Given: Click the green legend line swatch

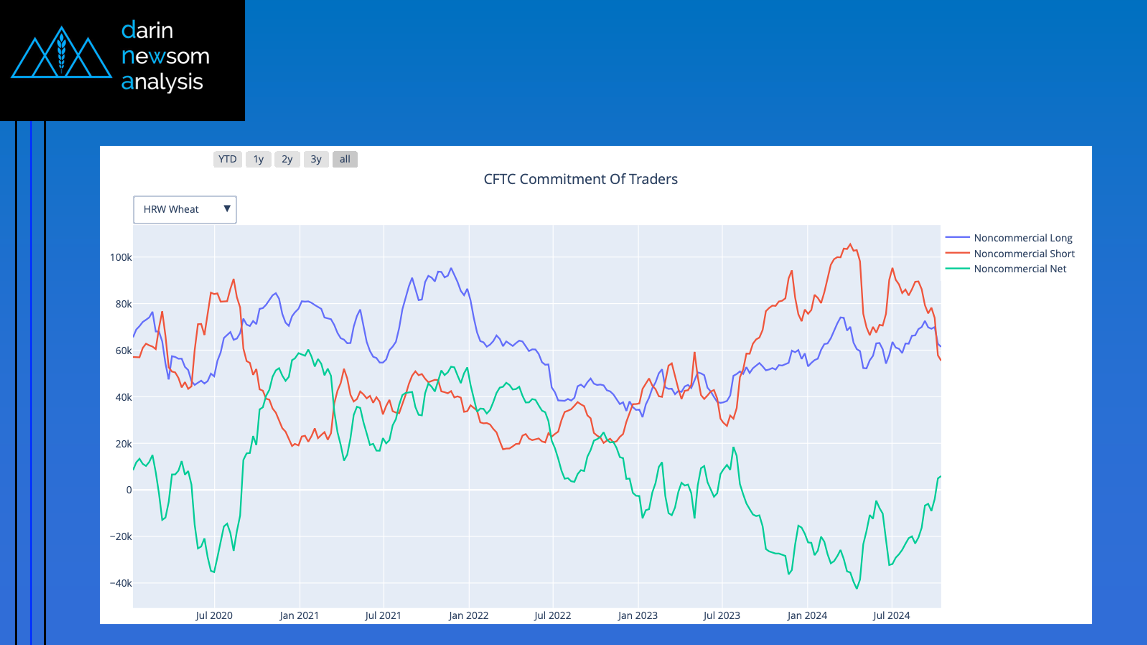Looking at the screenshot, I should (x=957, y=269).
